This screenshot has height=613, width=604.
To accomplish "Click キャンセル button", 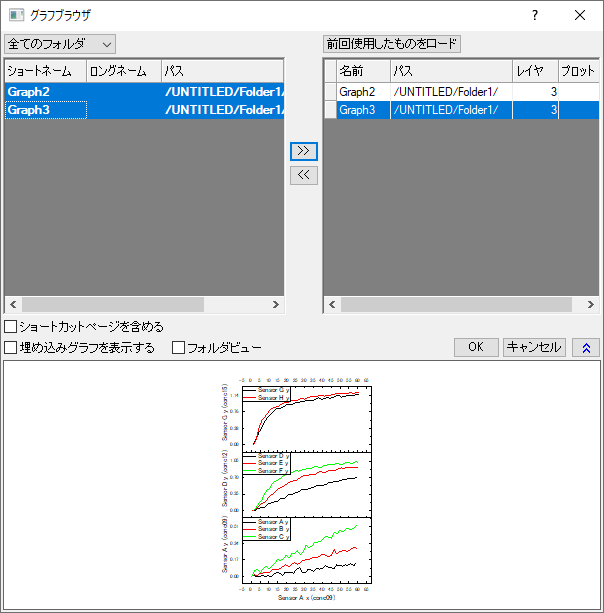I will [x=534, y=347].
